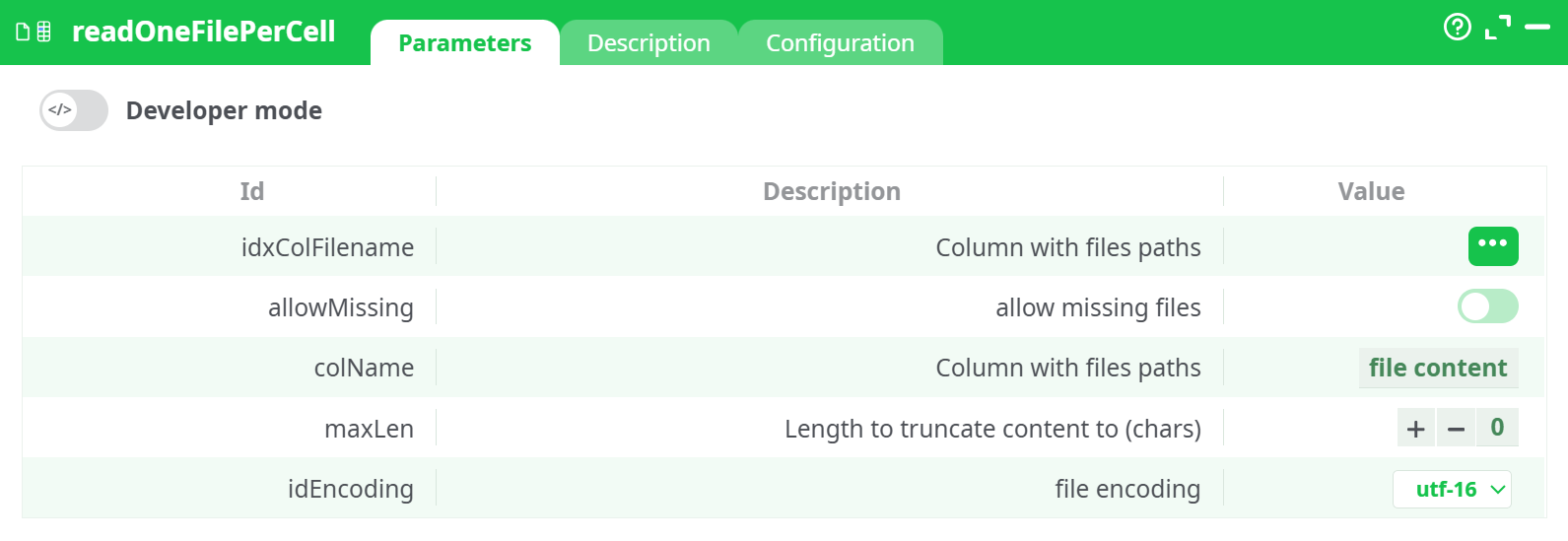The width and height of the screenshot is (1568, 541).
Task: Click the readOneFilePerCell title
Action: tap(204, 32)
